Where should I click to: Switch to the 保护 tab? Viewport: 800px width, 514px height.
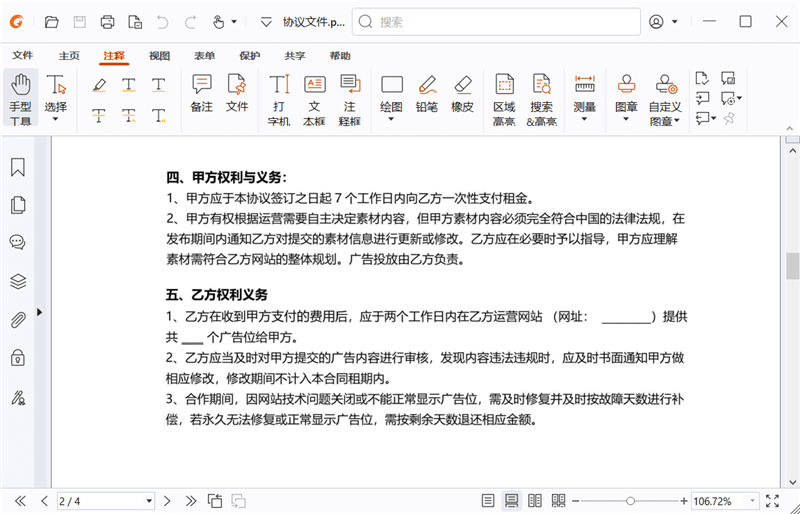click(x=249, y=56)
